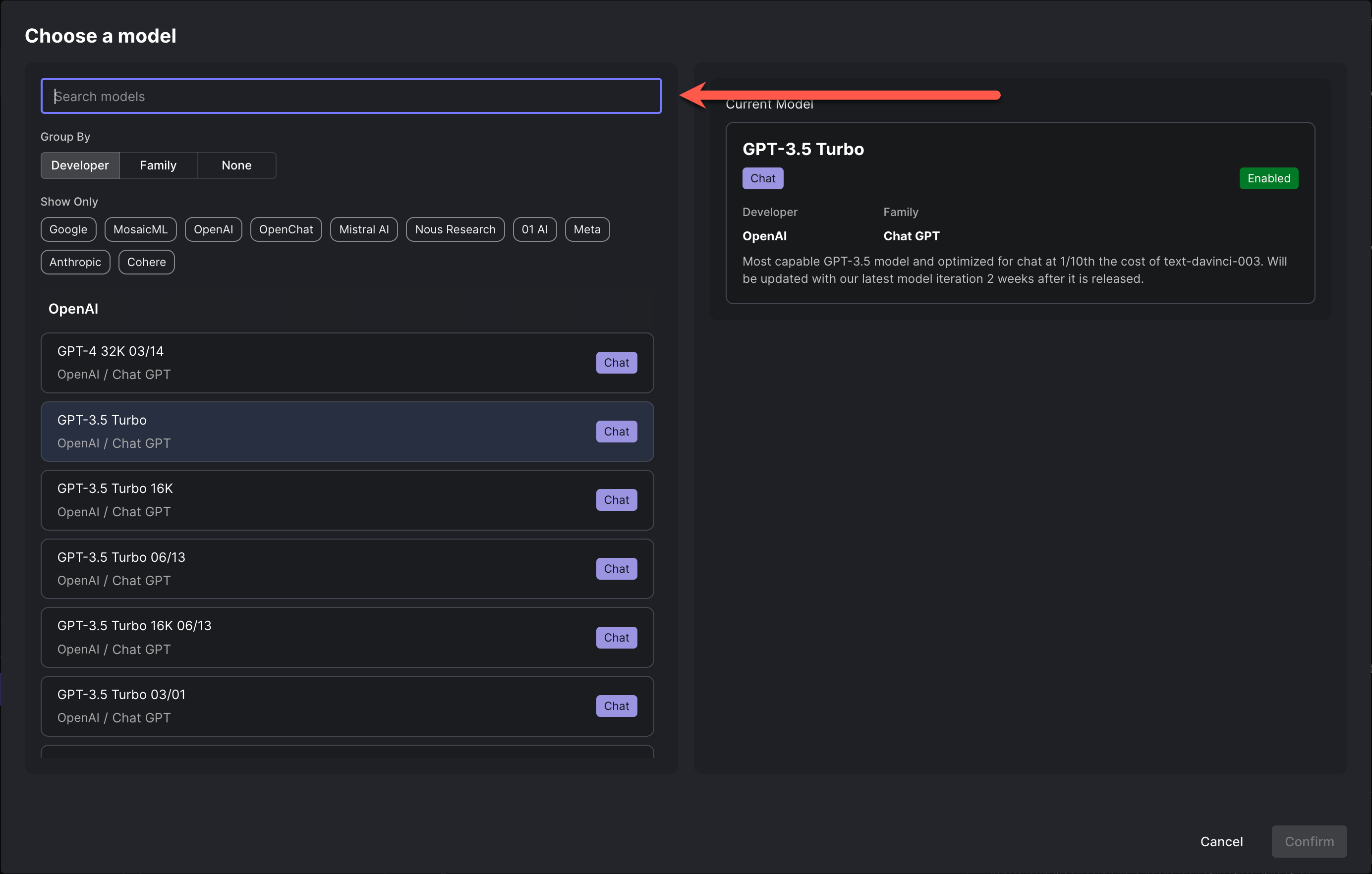
Task: Click the Group By label
Action: (x=65, y=137)
